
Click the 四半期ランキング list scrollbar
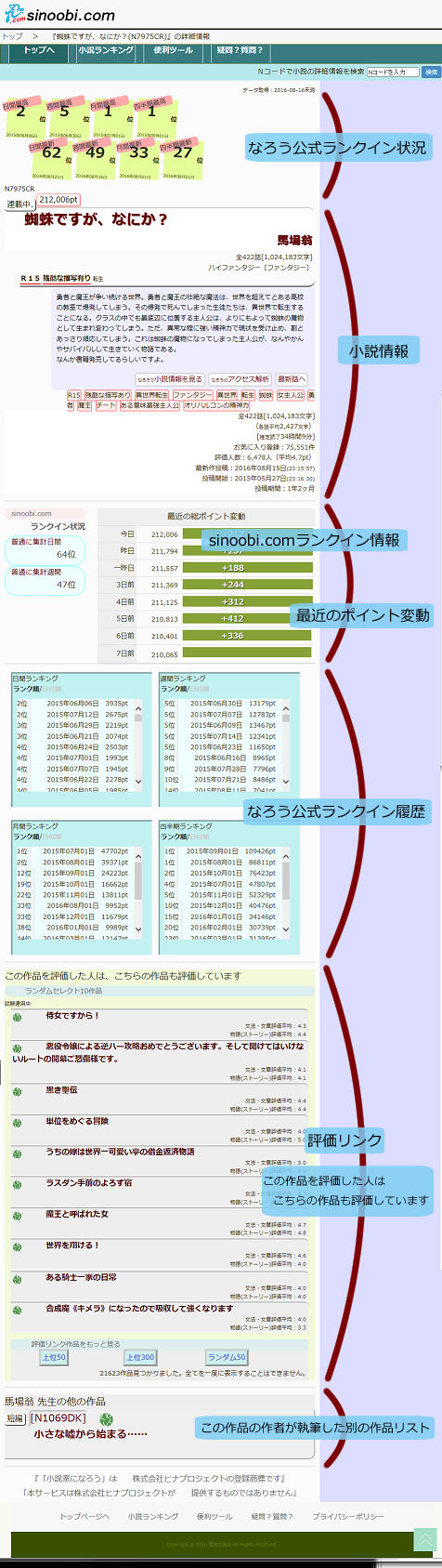285,892
